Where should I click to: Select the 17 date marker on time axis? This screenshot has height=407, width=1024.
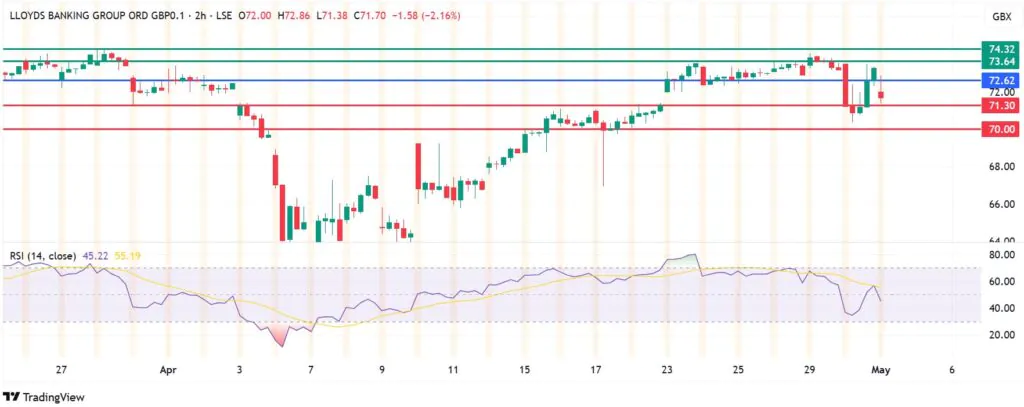pyautogui.click(x=596, y=369)
